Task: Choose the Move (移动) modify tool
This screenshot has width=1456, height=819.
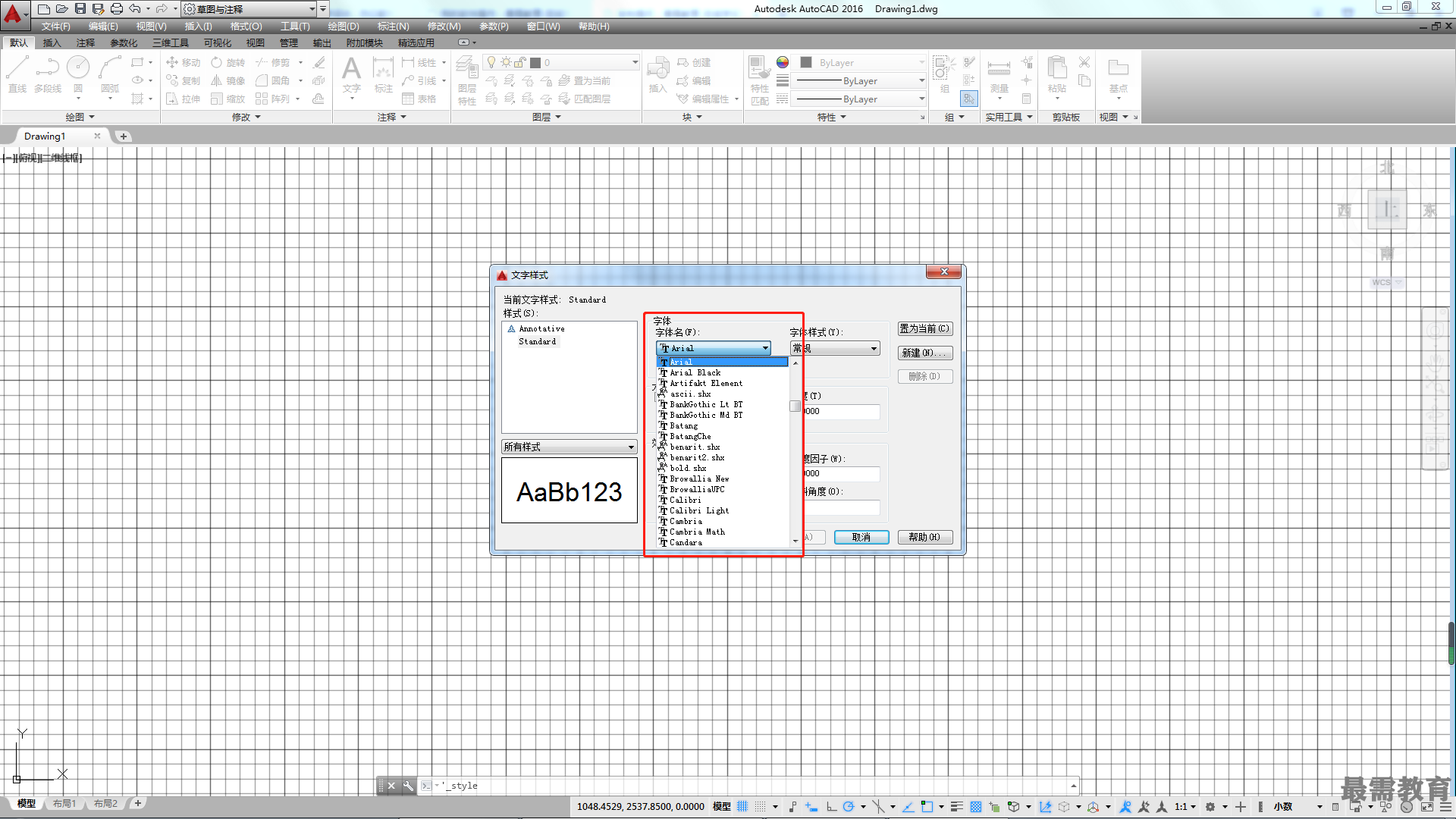Action: 183,62
